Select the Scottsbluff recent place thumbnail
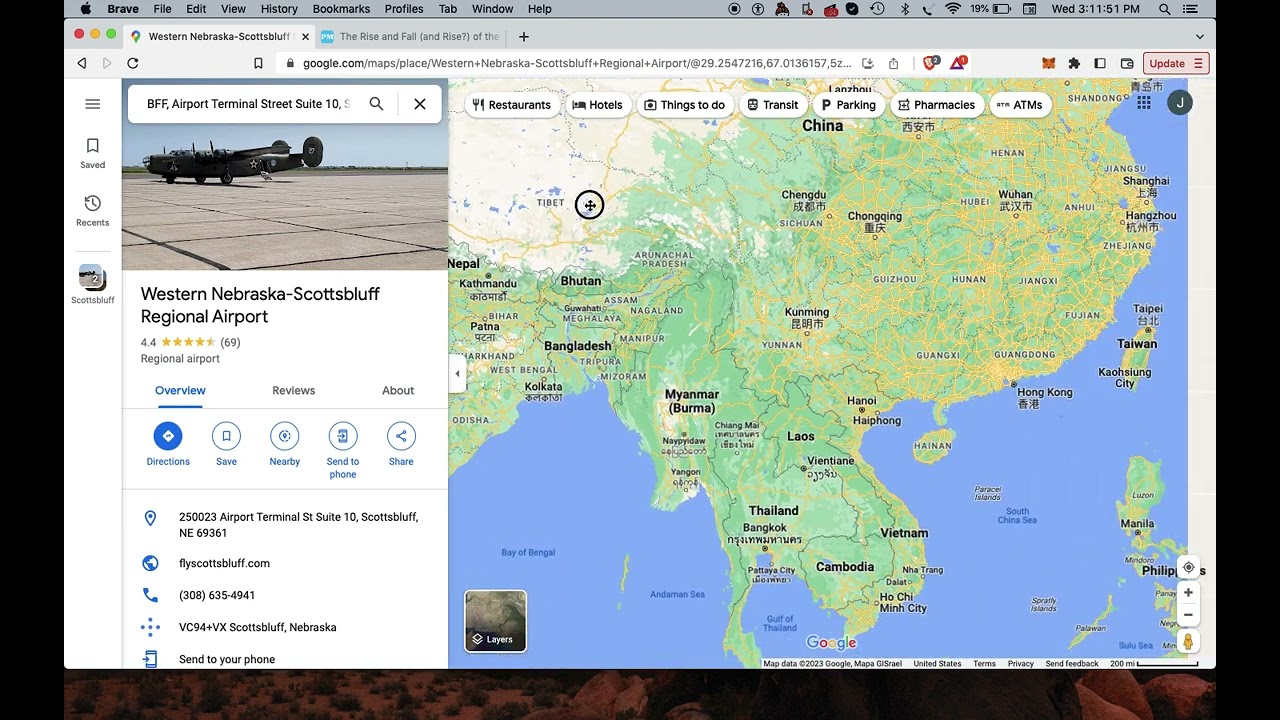This screenshot has width=1280, height=720. pyautogui.click(x=92, y=284)
